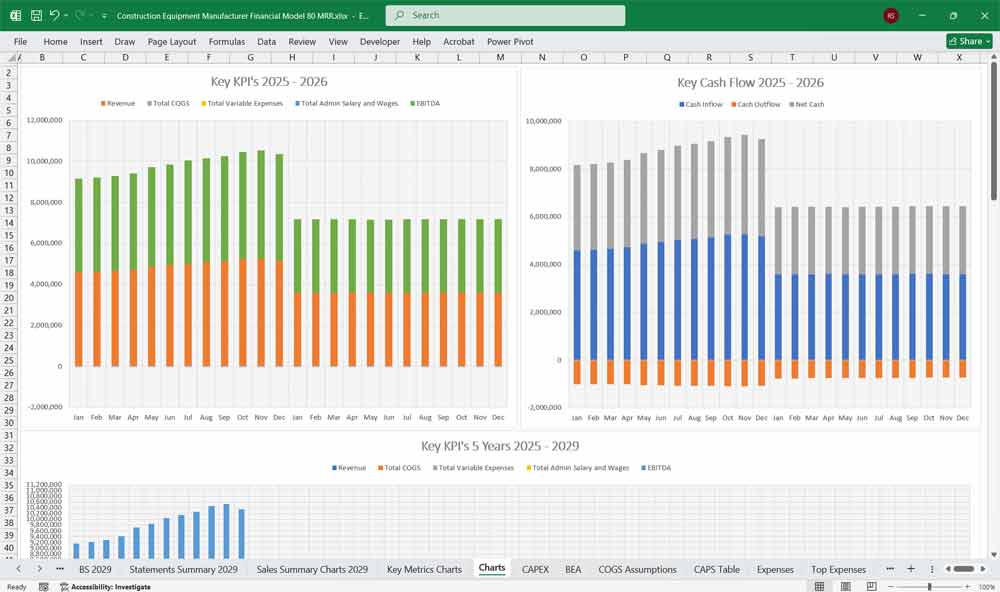Screen dimensions: 1000x592
Task: Click the 100% zoom level button
Action: click(x=984, y=587)
